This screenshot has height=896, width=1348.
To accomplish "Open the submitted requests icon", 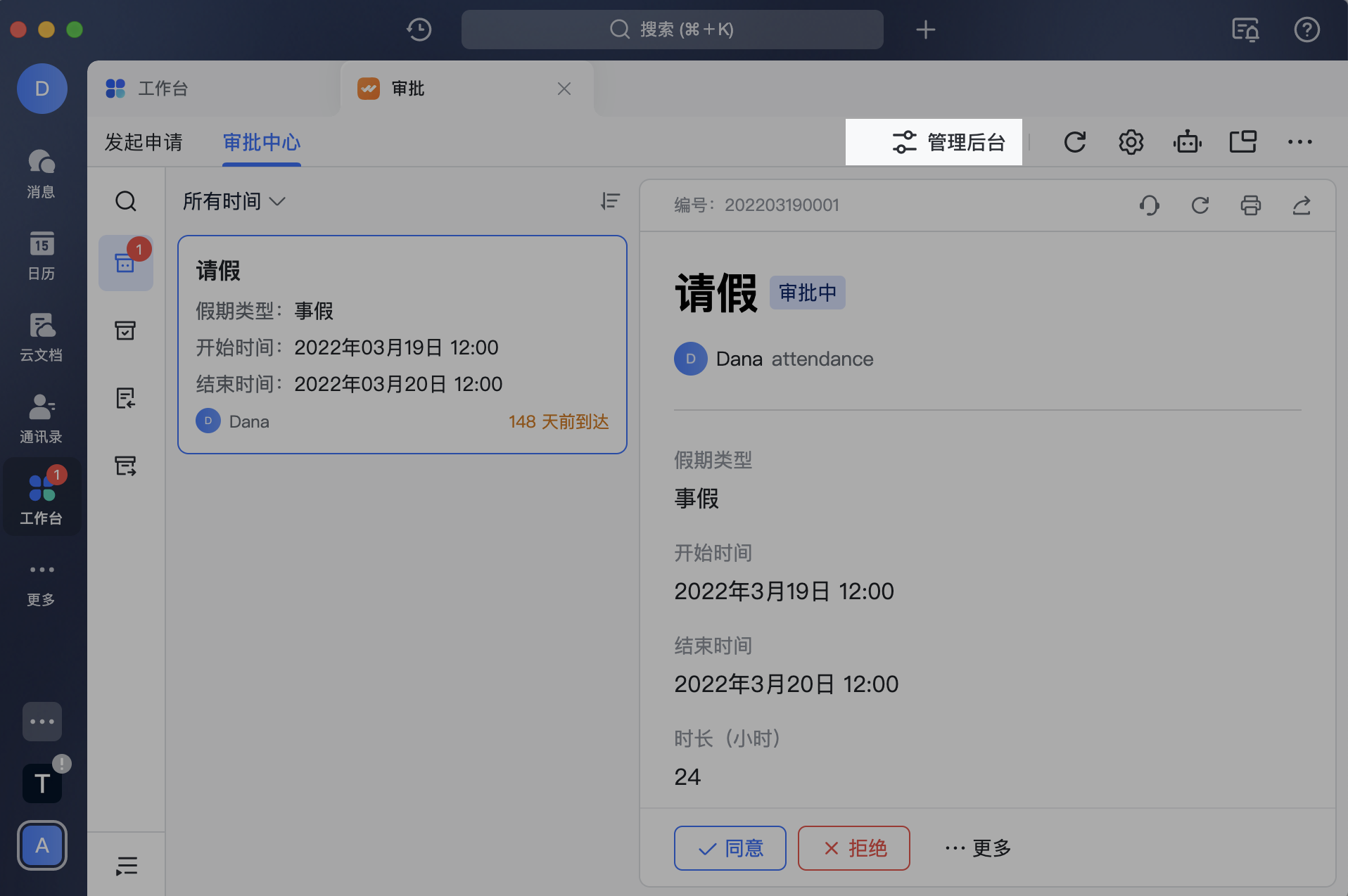I will (x=126, y=398).
